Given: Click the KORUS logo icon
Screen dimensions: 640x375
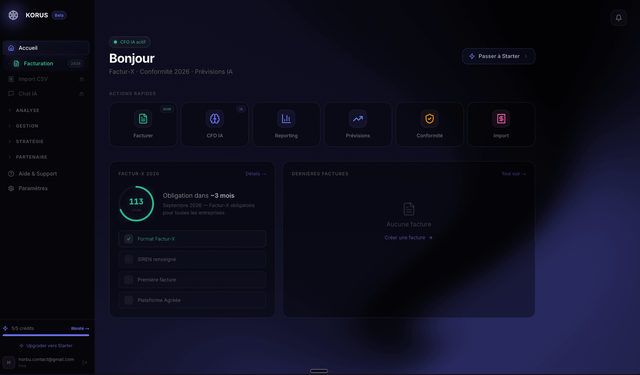Looking at the screenshot, I should pos(13,15).
